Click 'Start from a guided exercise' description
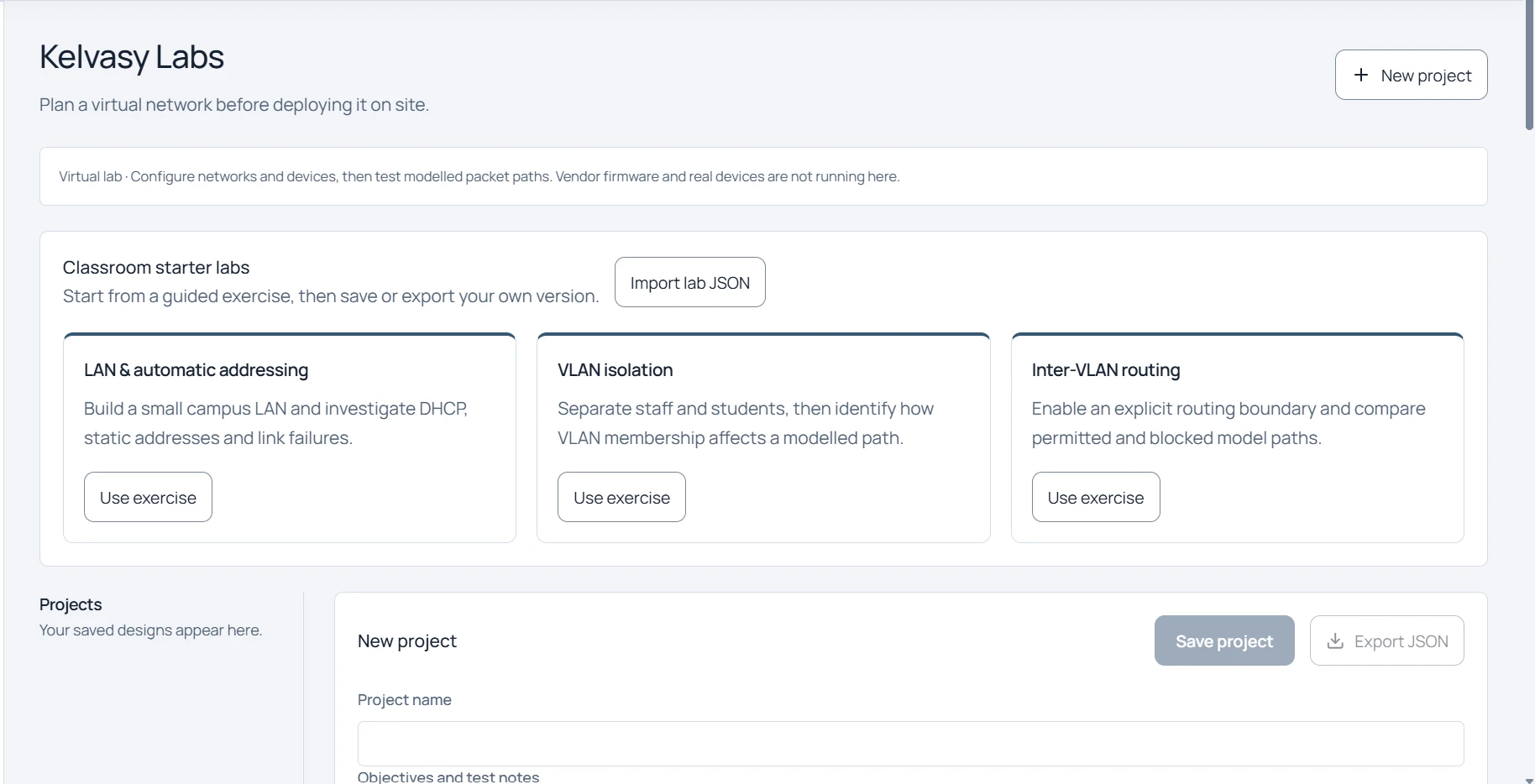 click(x=331, y=296)
